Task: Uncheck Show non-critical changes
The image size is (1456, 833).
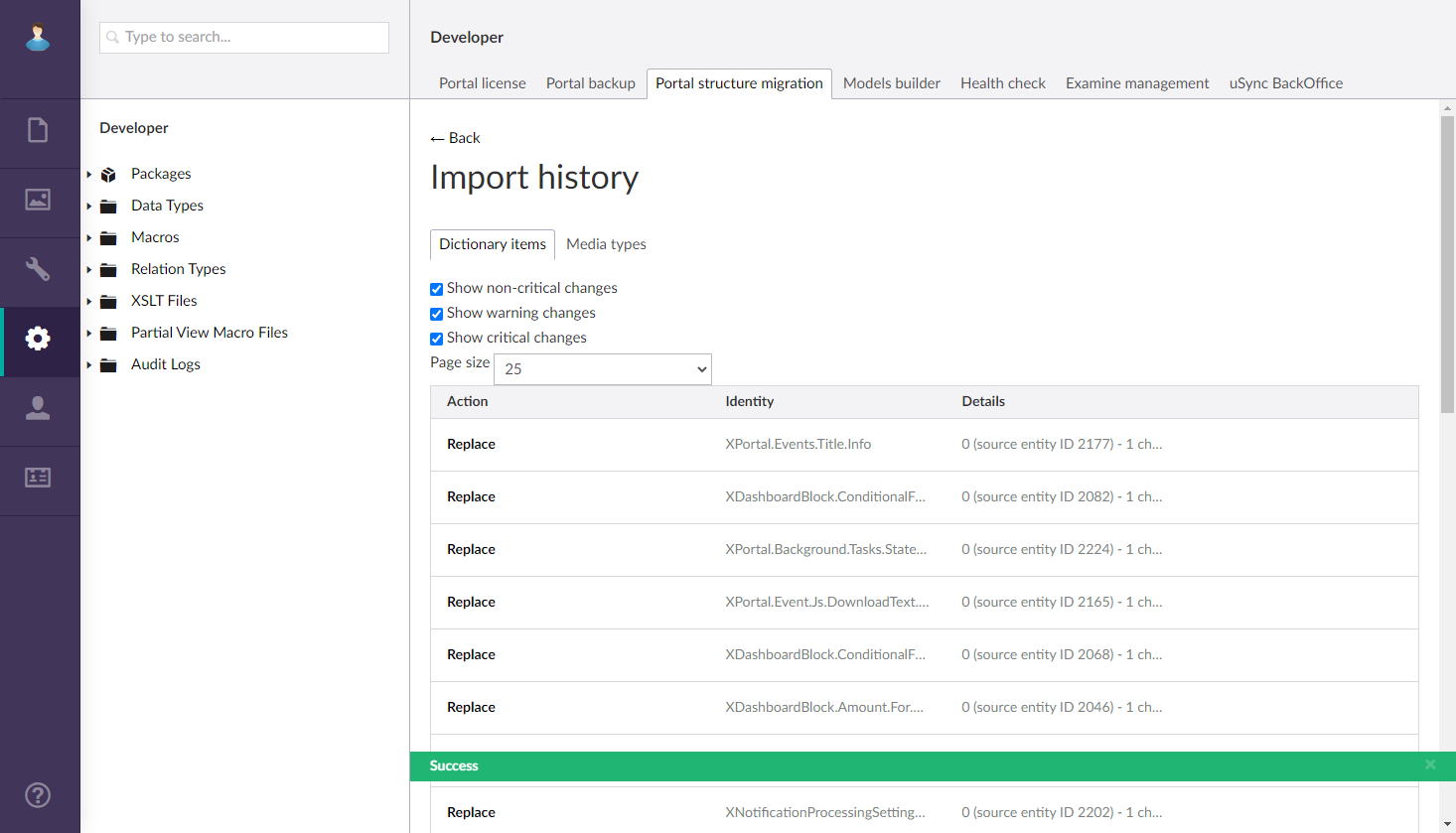Action: 436,289
